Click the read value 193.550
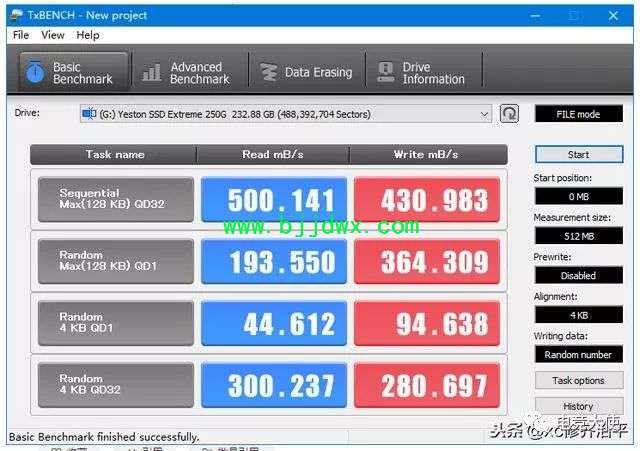 click(274, 261)
